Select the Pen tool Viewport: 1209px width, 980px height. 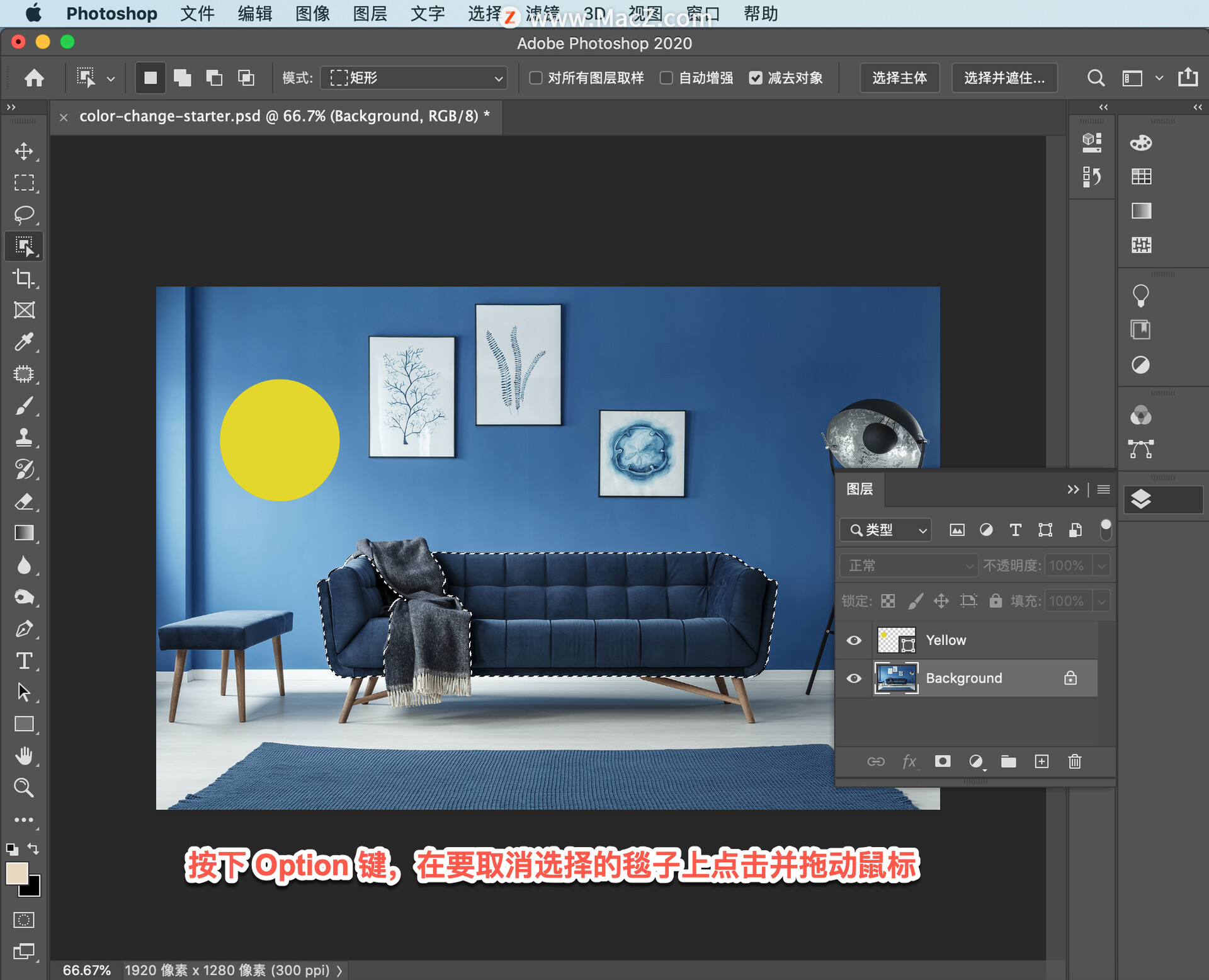[x=24, y=629]
